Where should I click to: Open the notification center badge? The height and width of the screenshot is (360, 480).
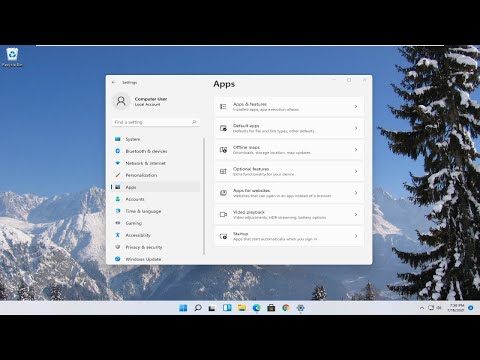[x=471, y=308]
